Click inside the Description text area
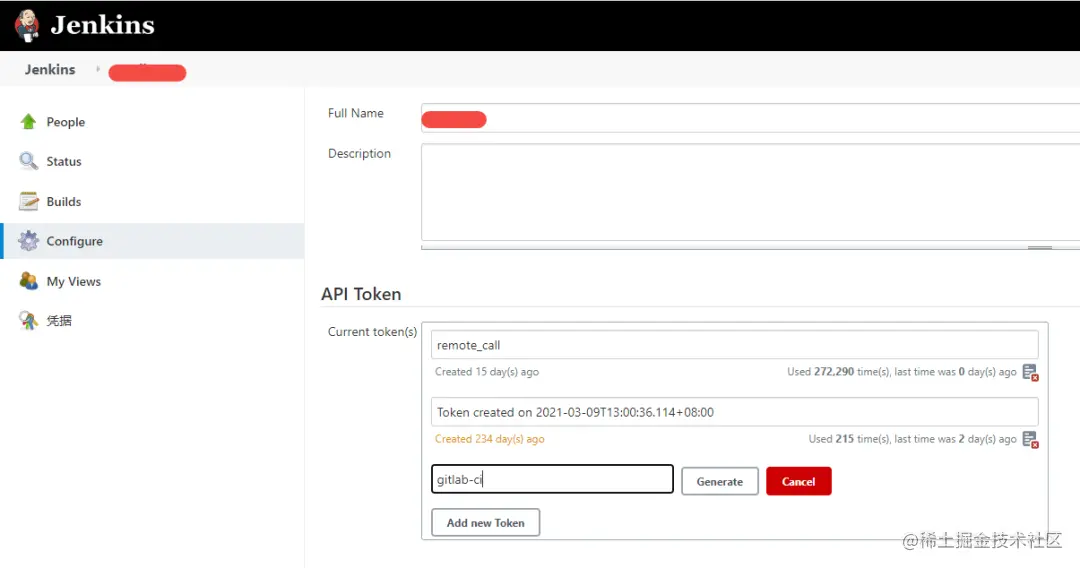1080x568 pixels. (x=750, y=192)
